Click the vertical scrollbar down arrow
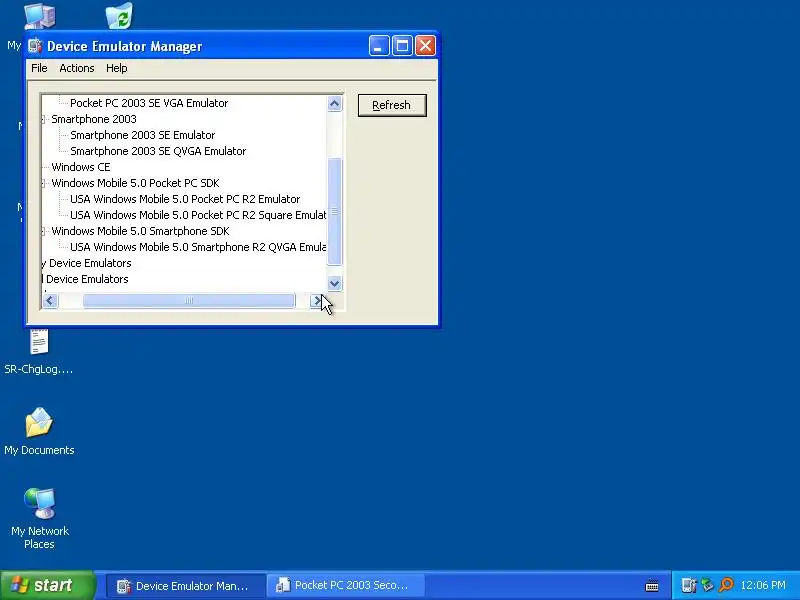 click(x=334, y=284)
